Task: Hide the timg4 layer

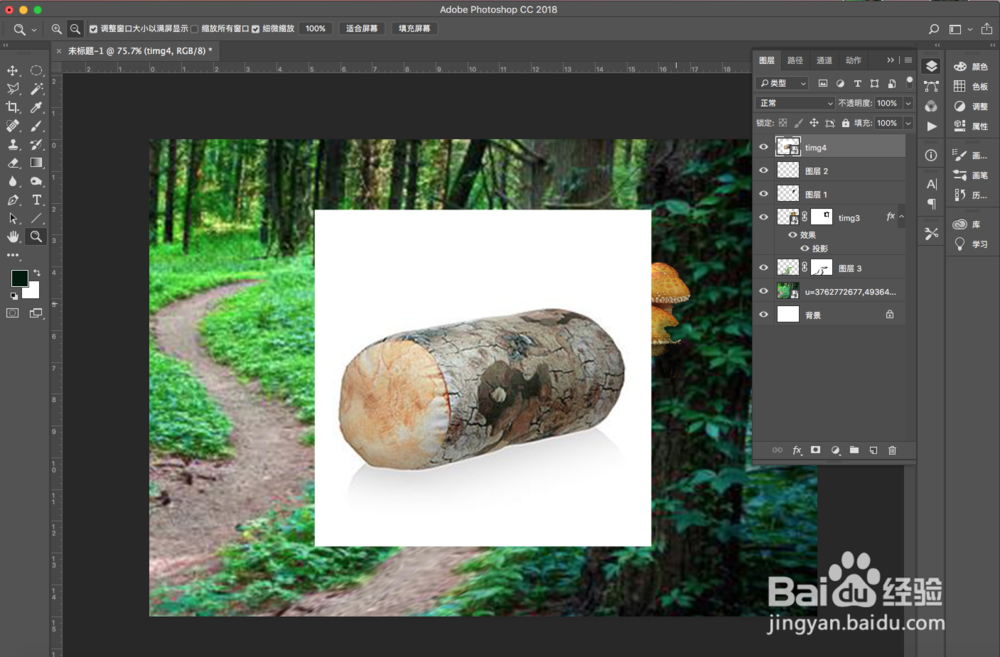Action: point(763,147)
